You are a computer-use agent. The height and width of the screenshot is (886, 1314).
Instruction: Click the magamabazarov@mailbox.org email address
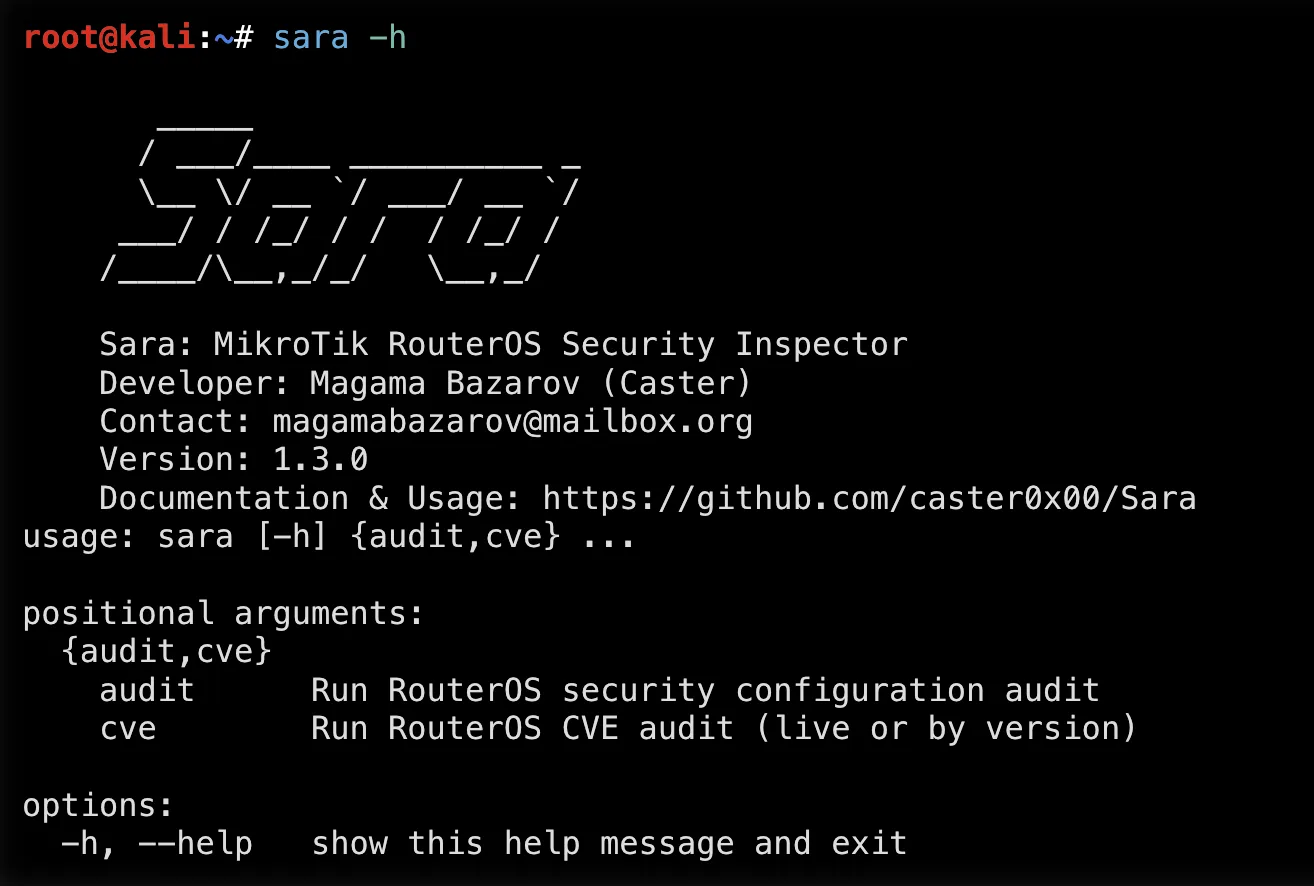pyautogui.click(x=513, y=421)
